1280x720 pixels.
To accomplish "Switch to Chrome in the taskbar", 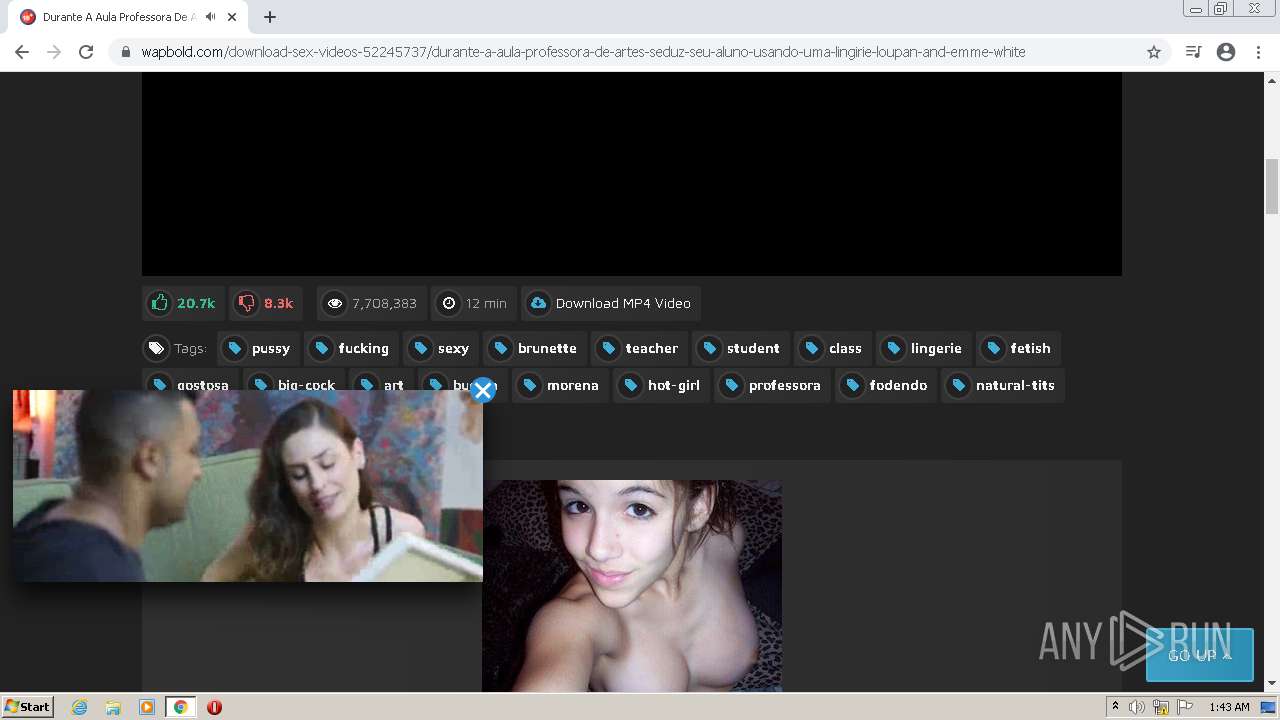I will 181,707.
